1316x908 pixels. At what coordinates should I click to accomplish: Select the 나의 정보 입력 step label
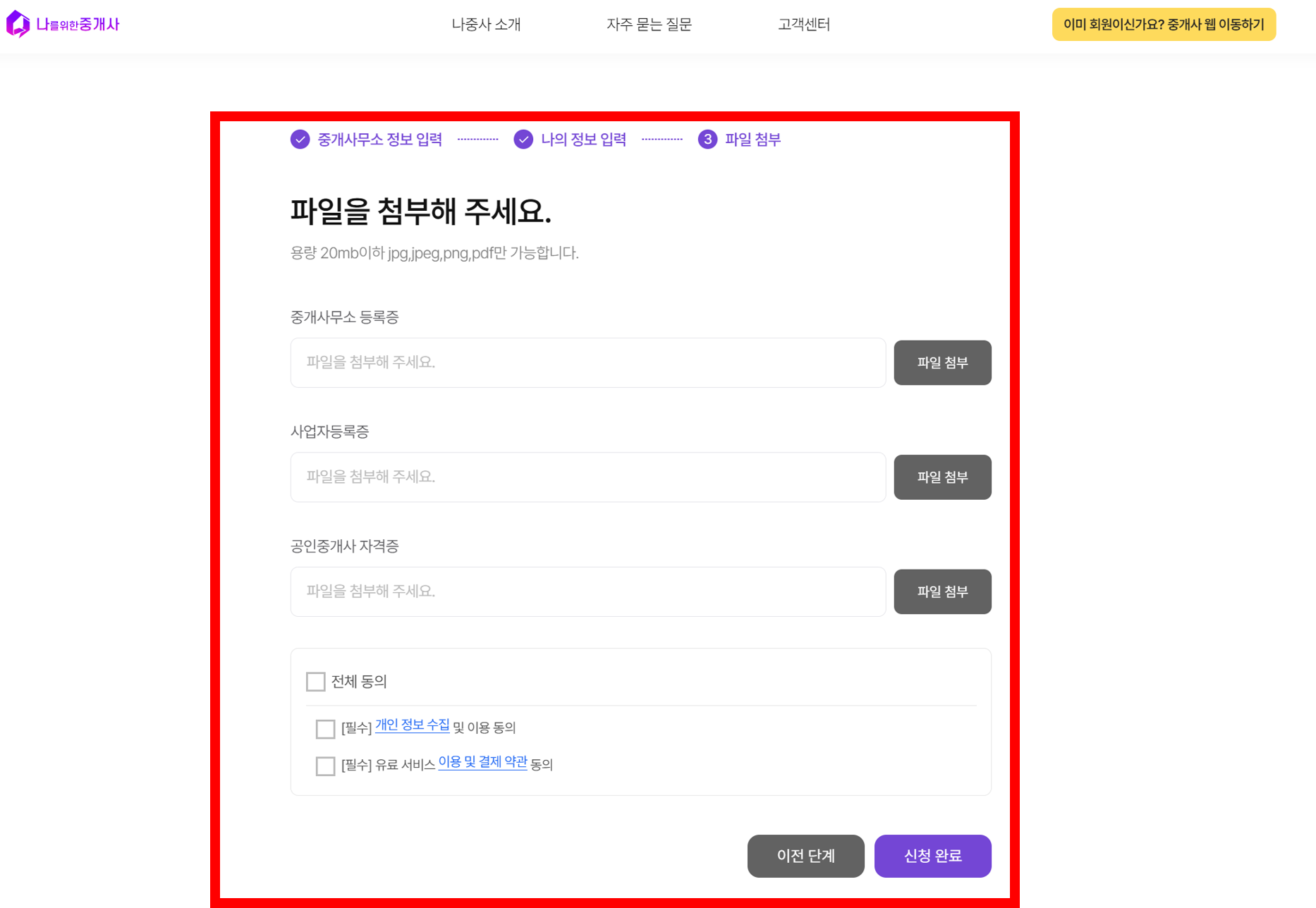pyautogui.click(x=583, y=140)
